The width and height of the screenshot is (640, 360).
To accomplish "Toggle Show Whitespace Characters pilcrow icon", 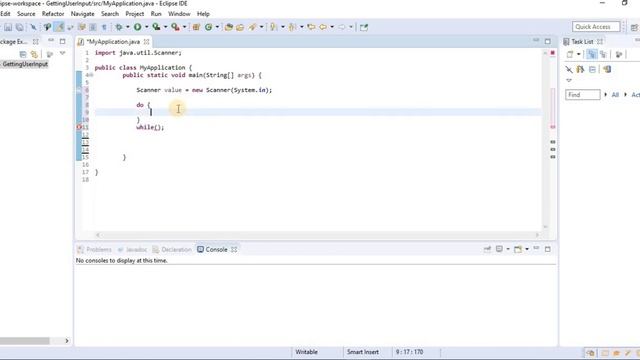I will click(x=104, y=27).
